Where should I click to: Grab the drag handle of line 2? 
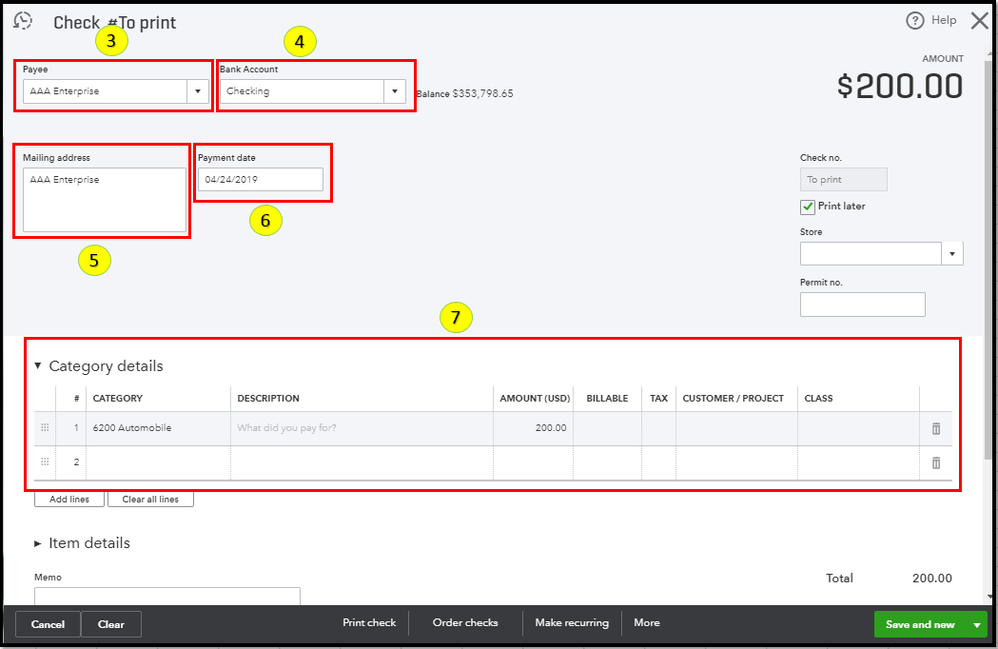45,462
